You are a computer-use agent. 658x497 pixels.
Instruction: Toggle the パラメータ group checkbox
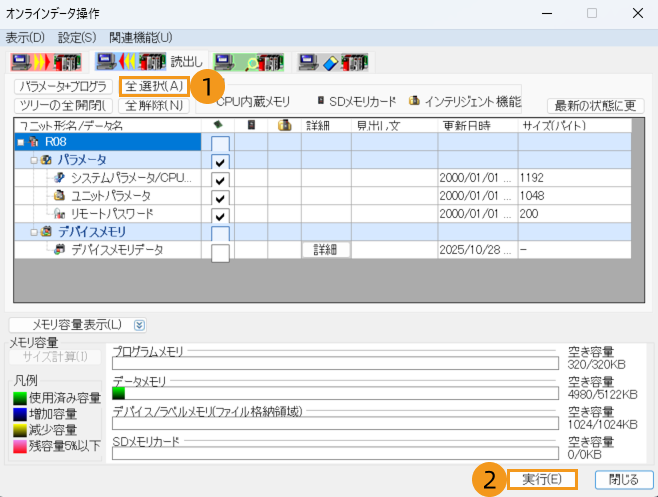tap(220, 161)
